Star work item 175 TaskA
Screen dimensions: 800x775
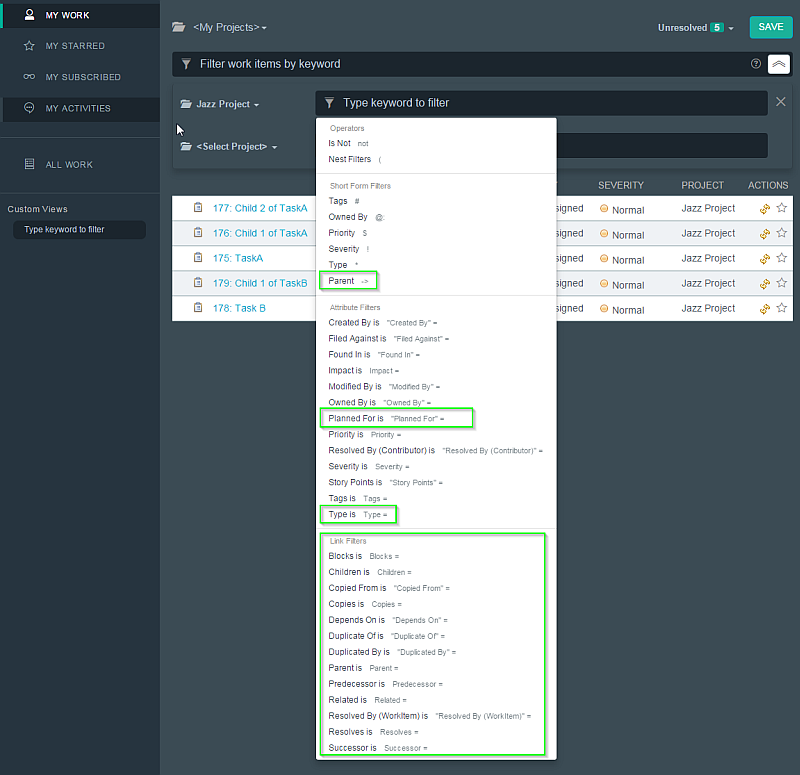click(782, 259)
